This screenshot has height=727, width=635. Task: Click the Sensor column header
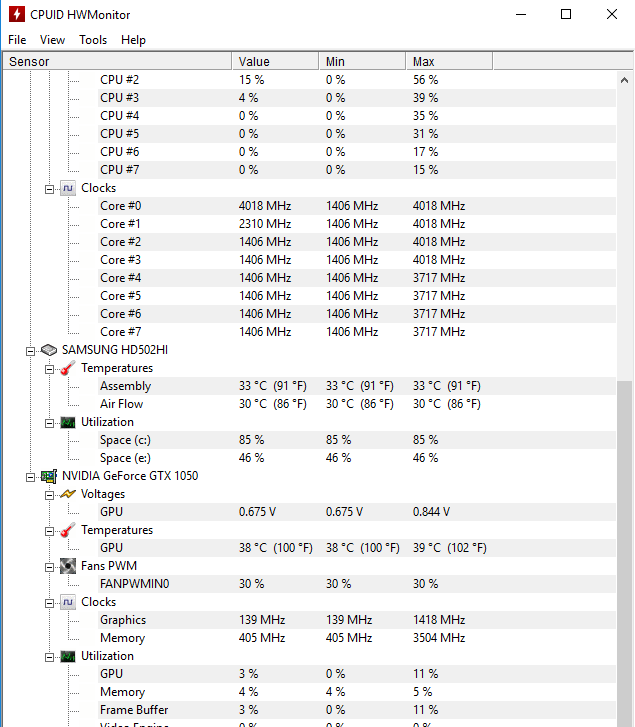coord(117,62)
